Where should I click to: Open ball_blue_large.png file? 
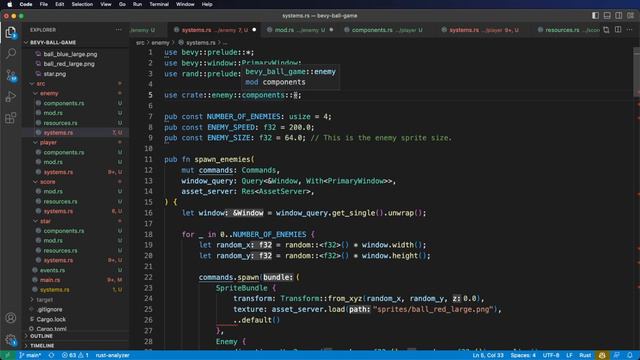70,54
